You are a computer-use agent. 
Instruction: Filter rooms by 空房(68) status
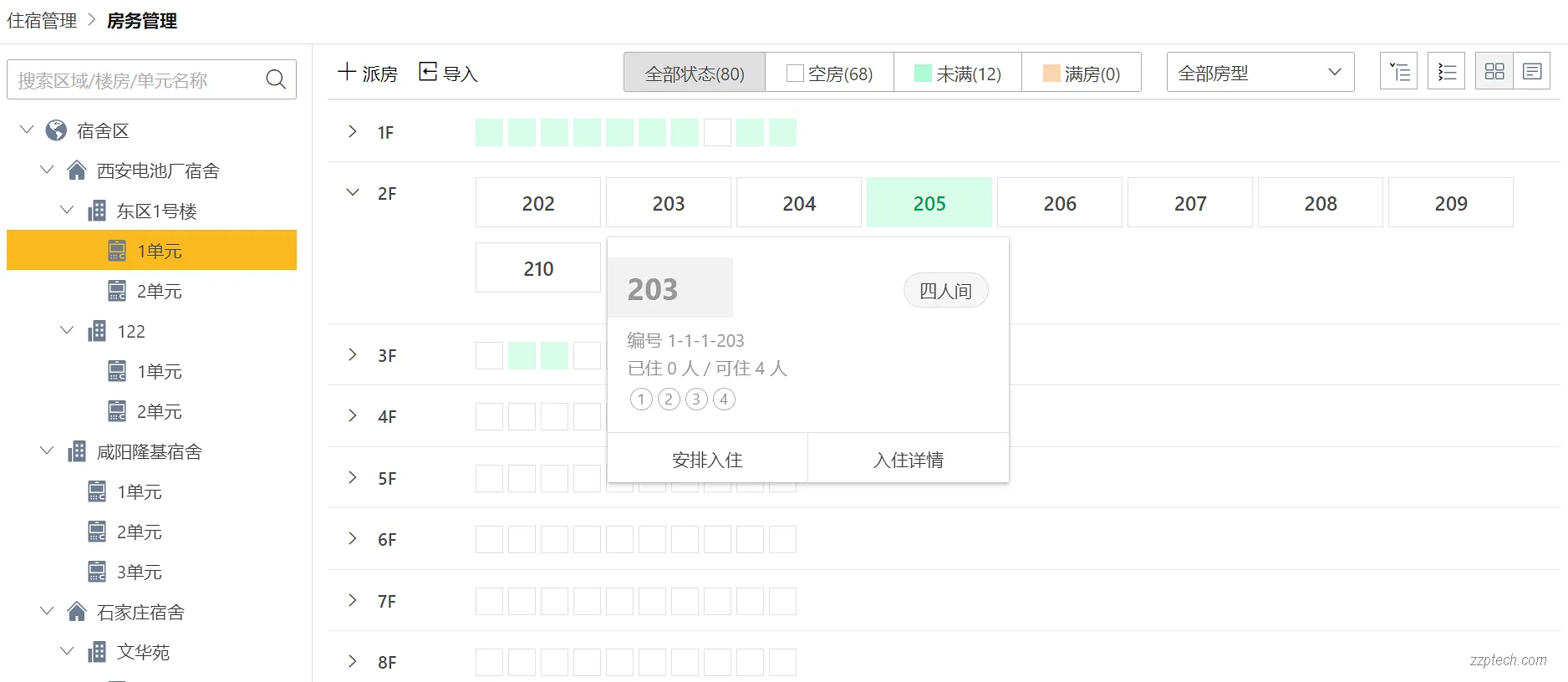pos(829,74)
